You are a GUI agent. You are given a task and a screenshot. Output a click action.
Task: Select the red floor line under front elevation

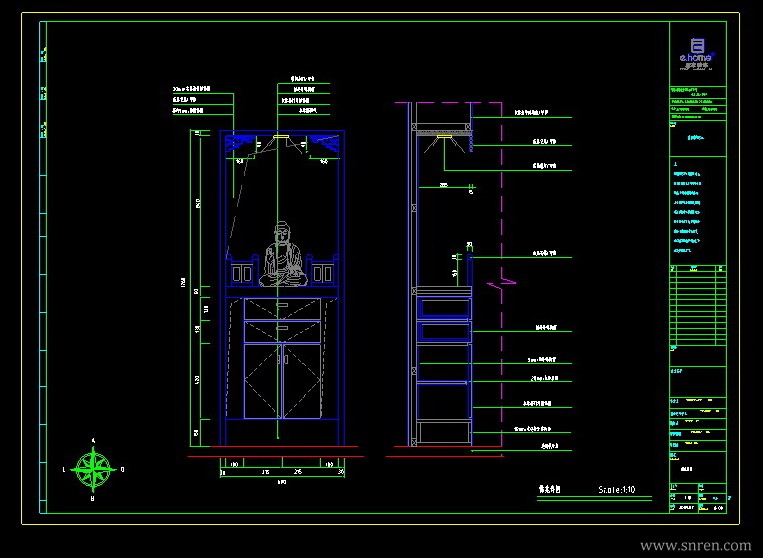276,456
